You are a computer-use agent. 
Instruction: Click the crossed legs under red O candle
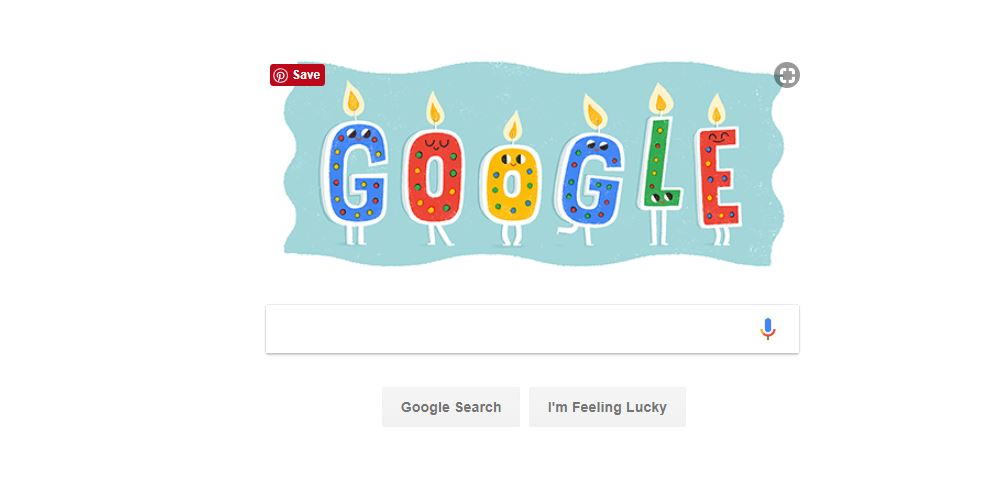(x=439, y=235)
